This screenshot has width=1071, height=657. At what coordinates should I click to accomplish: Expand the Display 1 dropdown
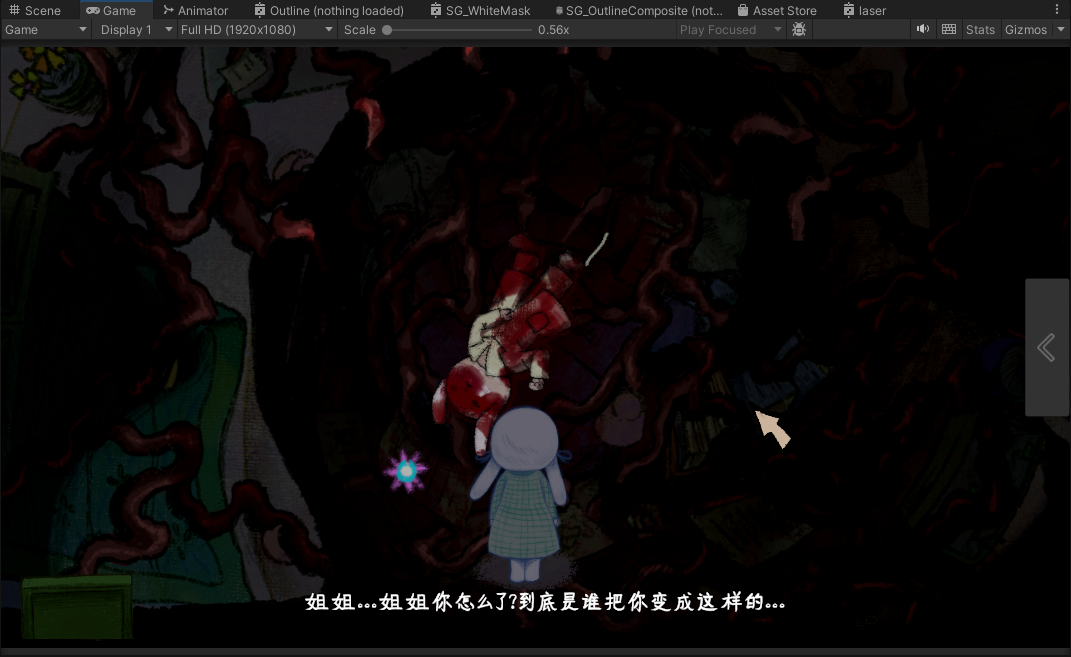(136, 29)
